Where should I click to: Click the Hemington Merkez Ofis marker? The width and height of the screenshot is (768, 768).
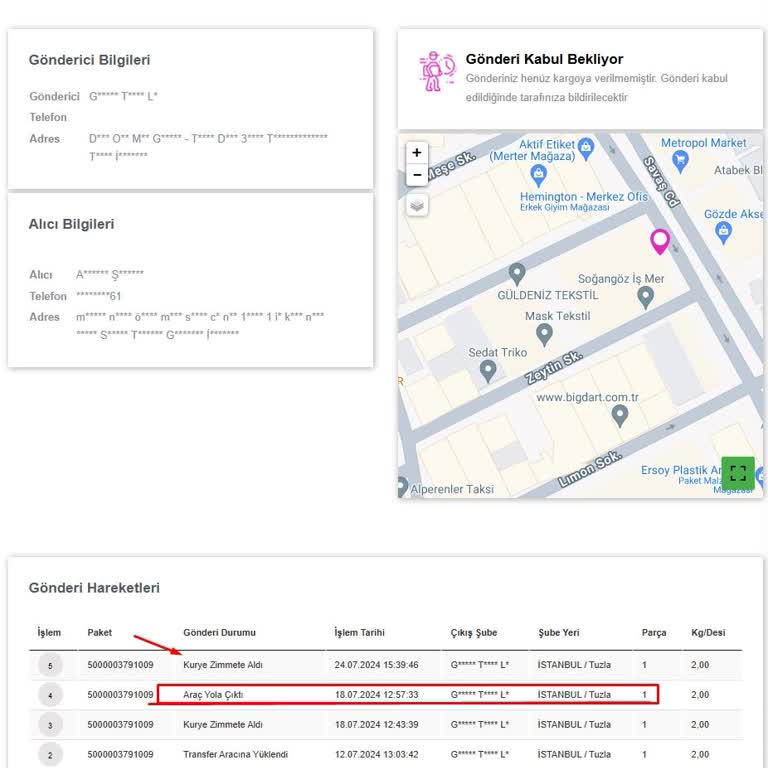539,176
